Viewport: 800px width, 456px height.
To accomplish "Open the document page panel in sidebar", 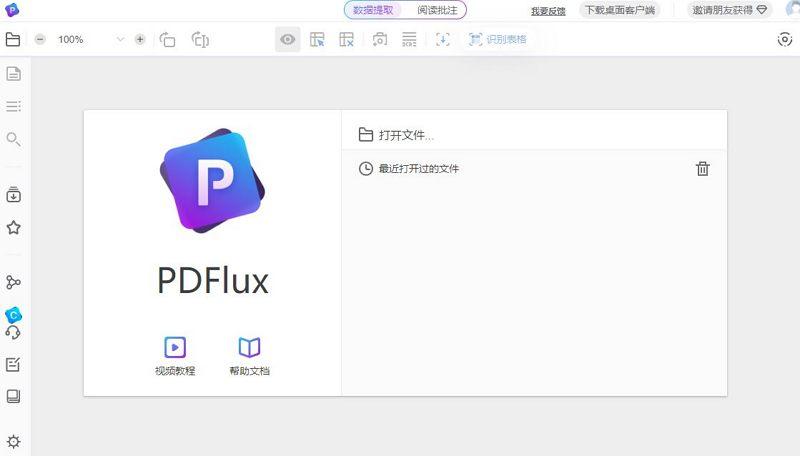I will 13,74.
